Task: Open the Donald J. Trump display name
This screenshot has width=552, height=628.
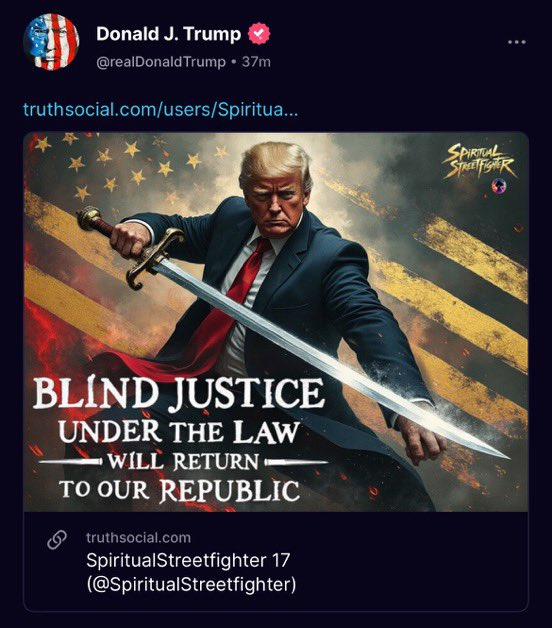Action: coord(169,34)
